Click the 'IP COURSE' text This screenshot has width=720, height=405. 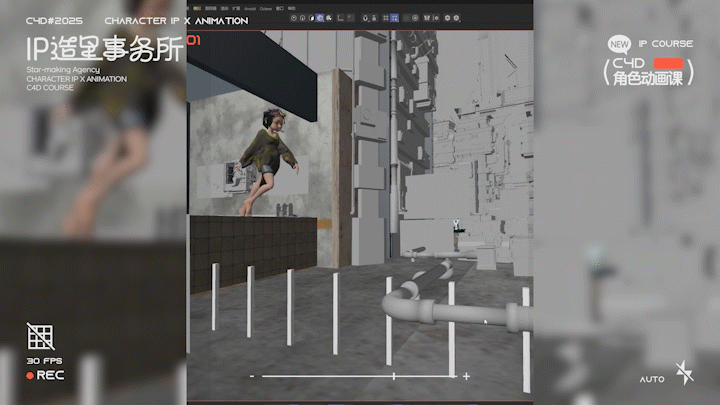coord(666,44)
